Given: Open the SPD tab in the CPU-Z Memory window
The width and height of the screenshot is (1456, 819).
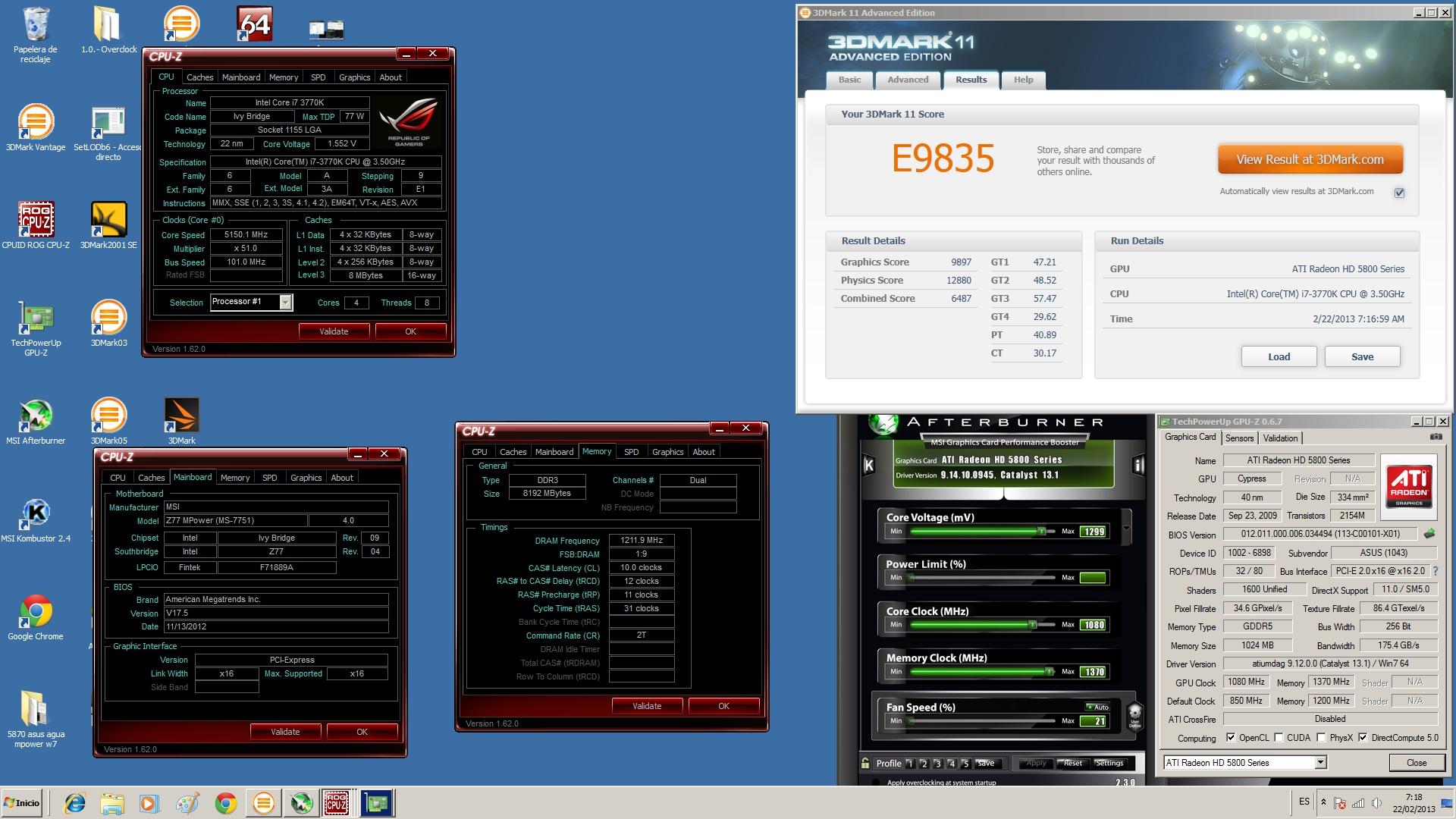Looking at the screenshot, I should 631,452.
